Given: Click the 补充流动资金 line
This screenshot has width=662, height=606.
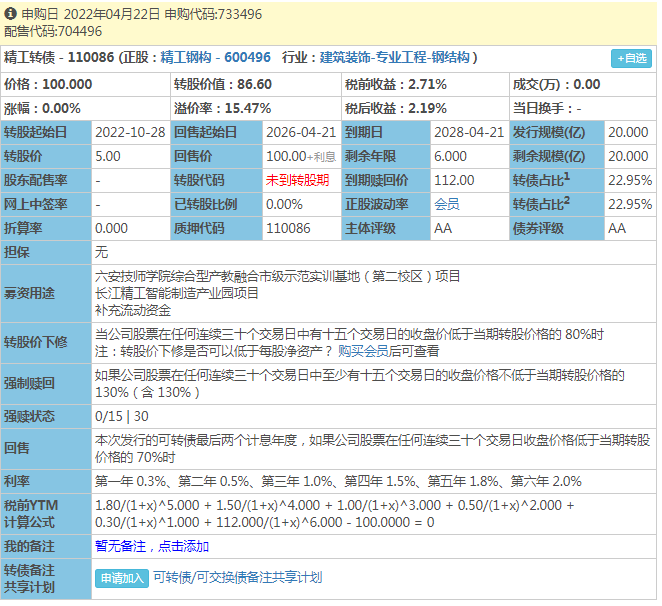Looking at the screenshot, I should (x=133, y=310).
